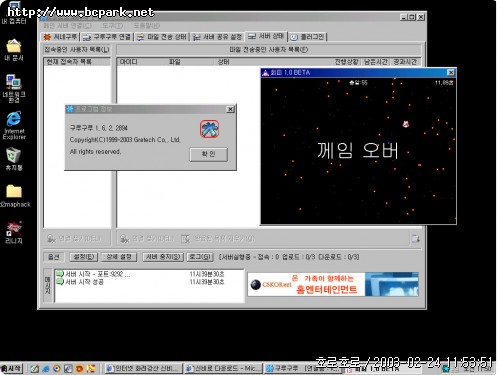This screenshot has height=375, width=500.
Task: Switch to the 파일 전송 상태 tab
Action: point(162,37)
